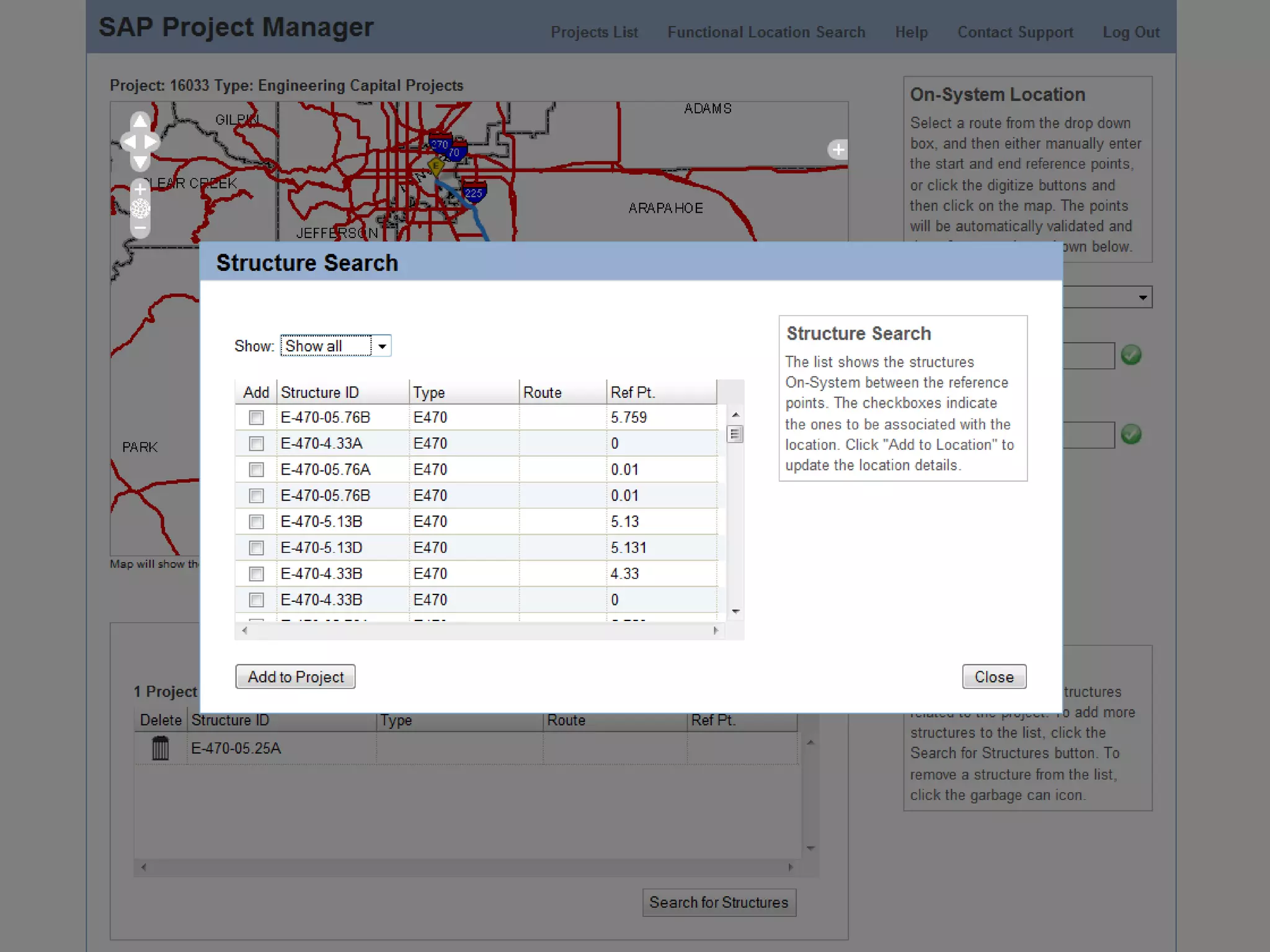This screenshot has height=952, width=1270.
Task: Sort by the Type column header in dialog
Action: (x=464, y=392)
